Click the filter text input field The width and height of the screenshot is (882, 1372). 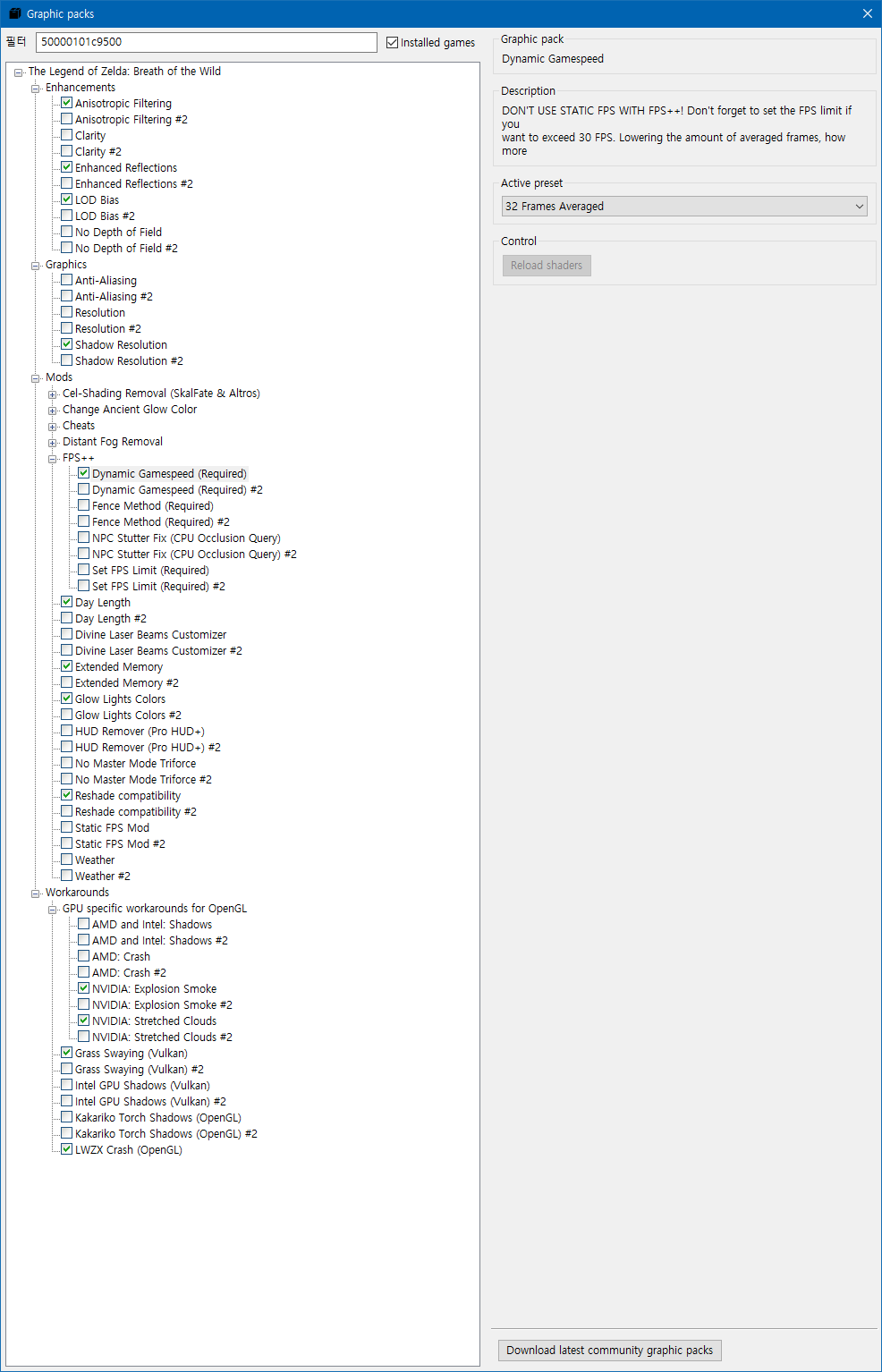pyautogui.click(x=207, y=42)
